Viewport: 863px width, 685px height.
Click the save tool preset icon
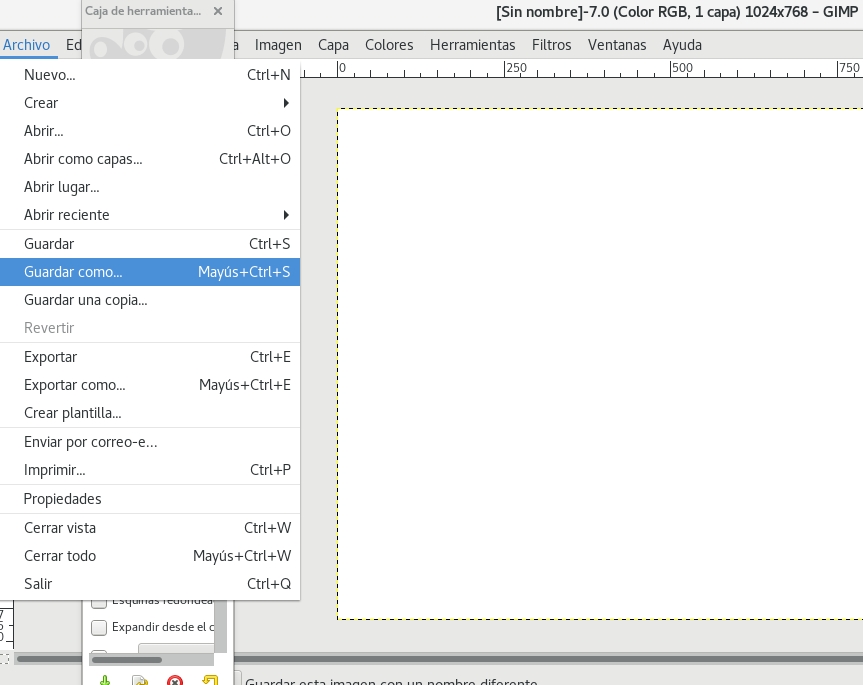click(105, 680)
